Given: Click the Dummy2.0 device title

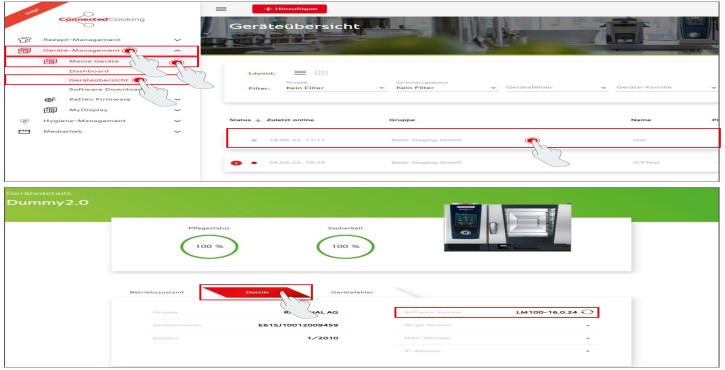Looking at the screenshot, I should (47, 203).
